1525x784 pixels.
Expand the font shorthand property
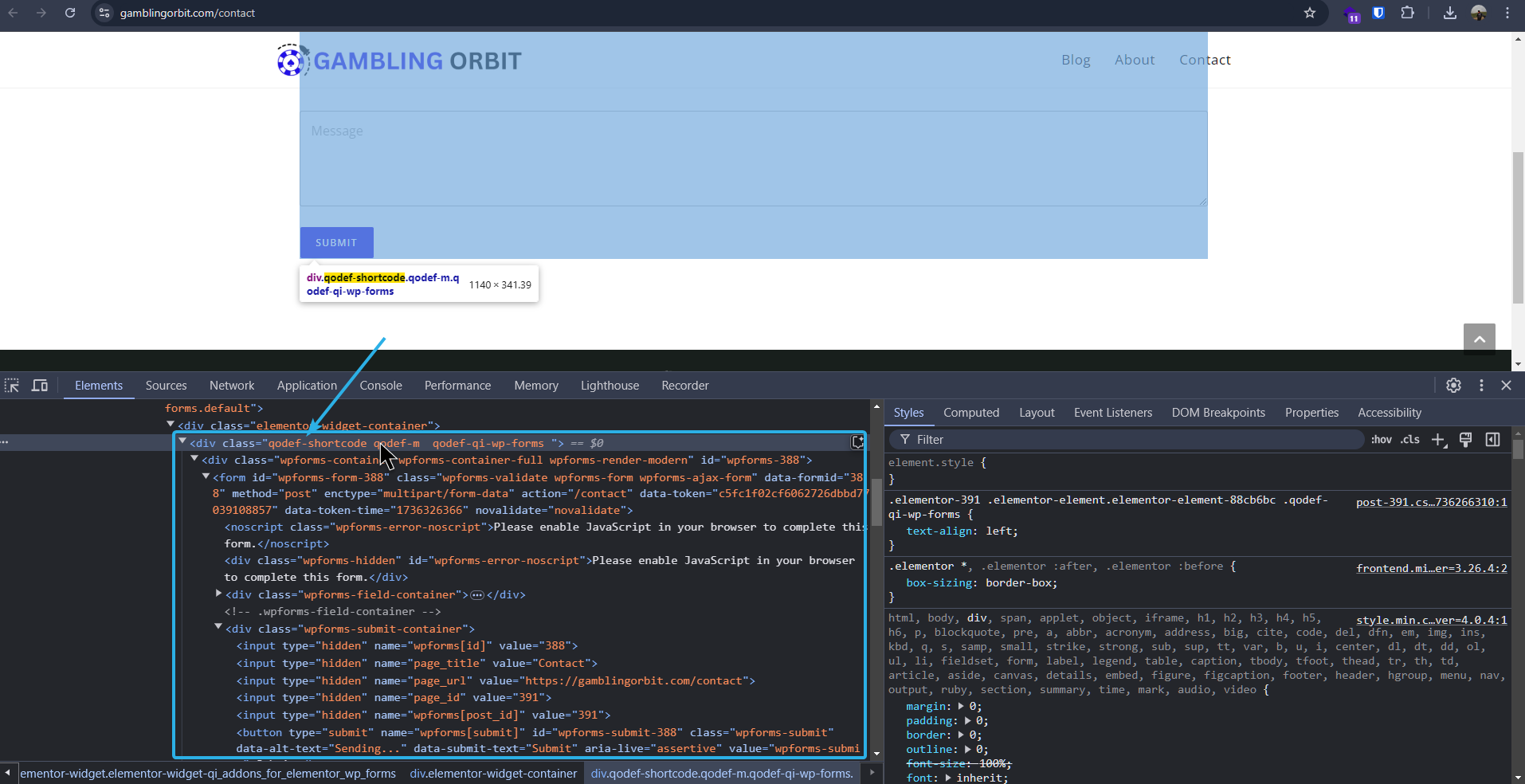pos(948,778)
